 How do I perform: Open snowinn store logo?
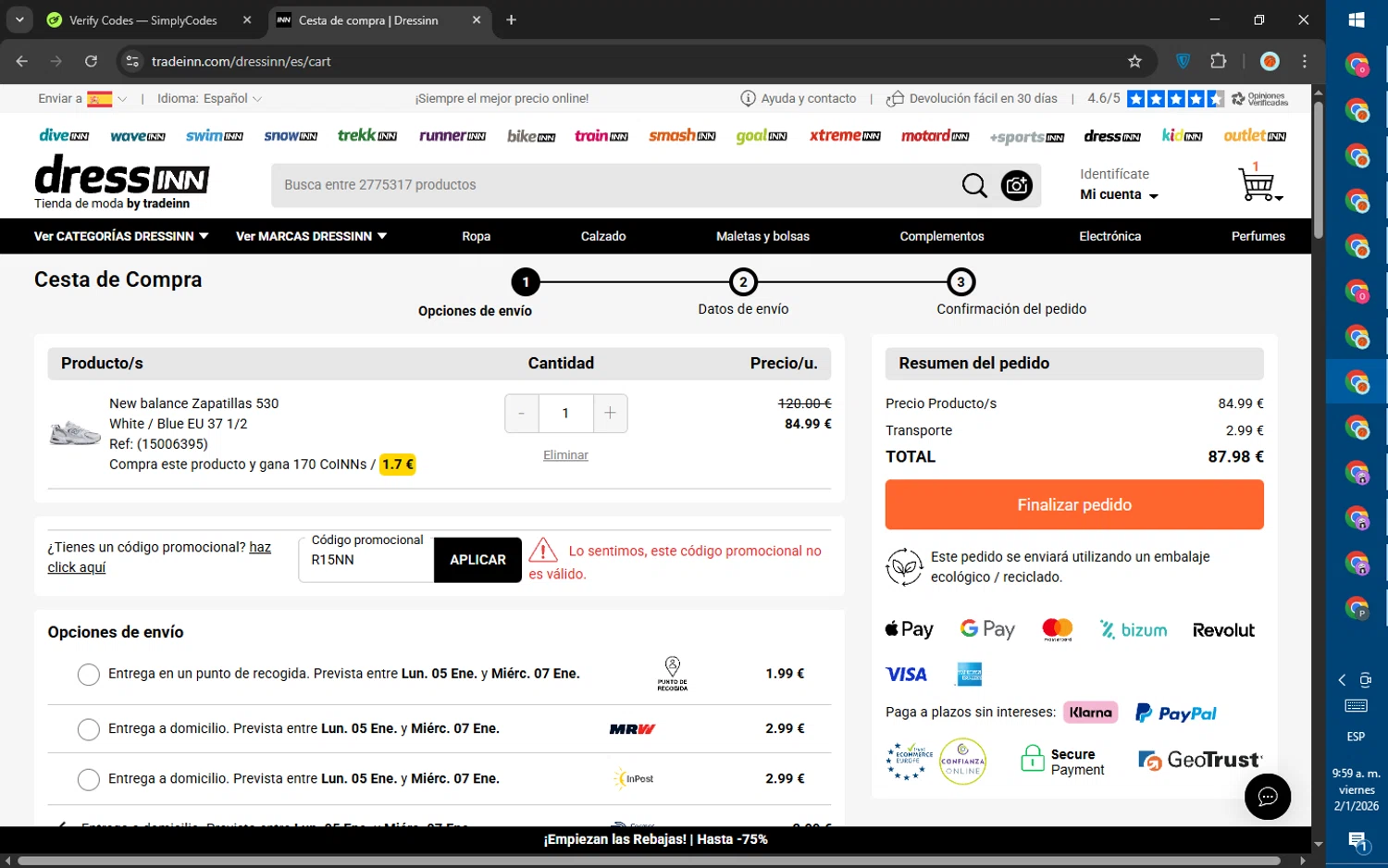tap(291, 136)
